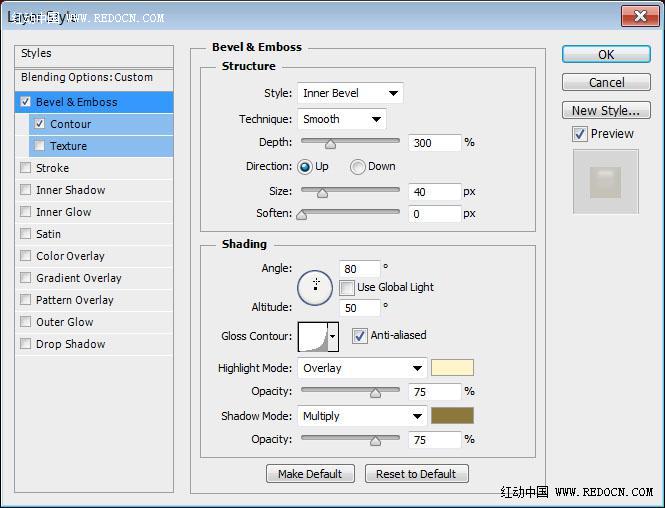Image resolution: width=665 pixels, height=508 pixels.
Task: Enable the Gradient Overlay checkbox
Action: (x=25, y=278)
